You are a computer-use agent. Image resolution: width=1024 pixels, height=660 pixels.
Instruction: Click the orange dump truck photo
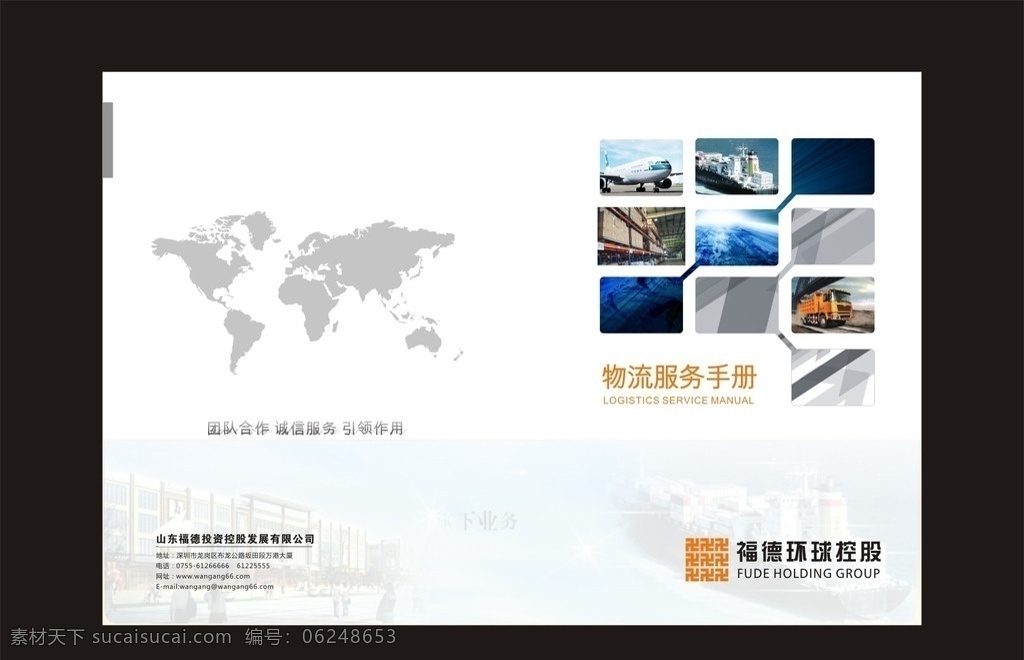tap(833, 305)
